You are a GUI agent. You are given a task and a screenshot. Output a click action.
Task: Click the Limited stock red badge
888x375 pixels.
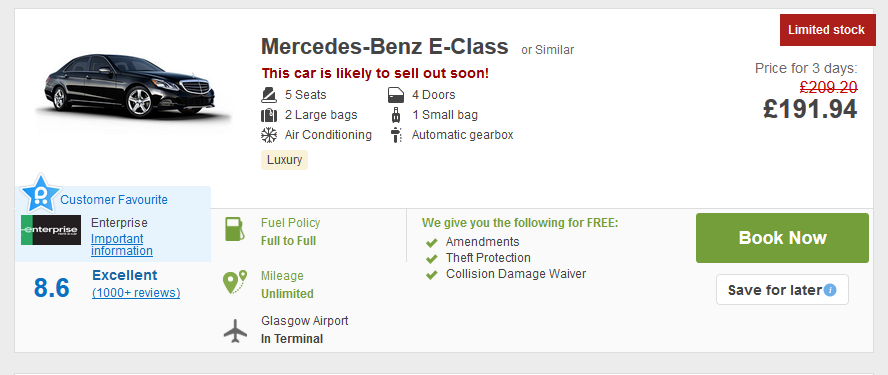point(827,30)
